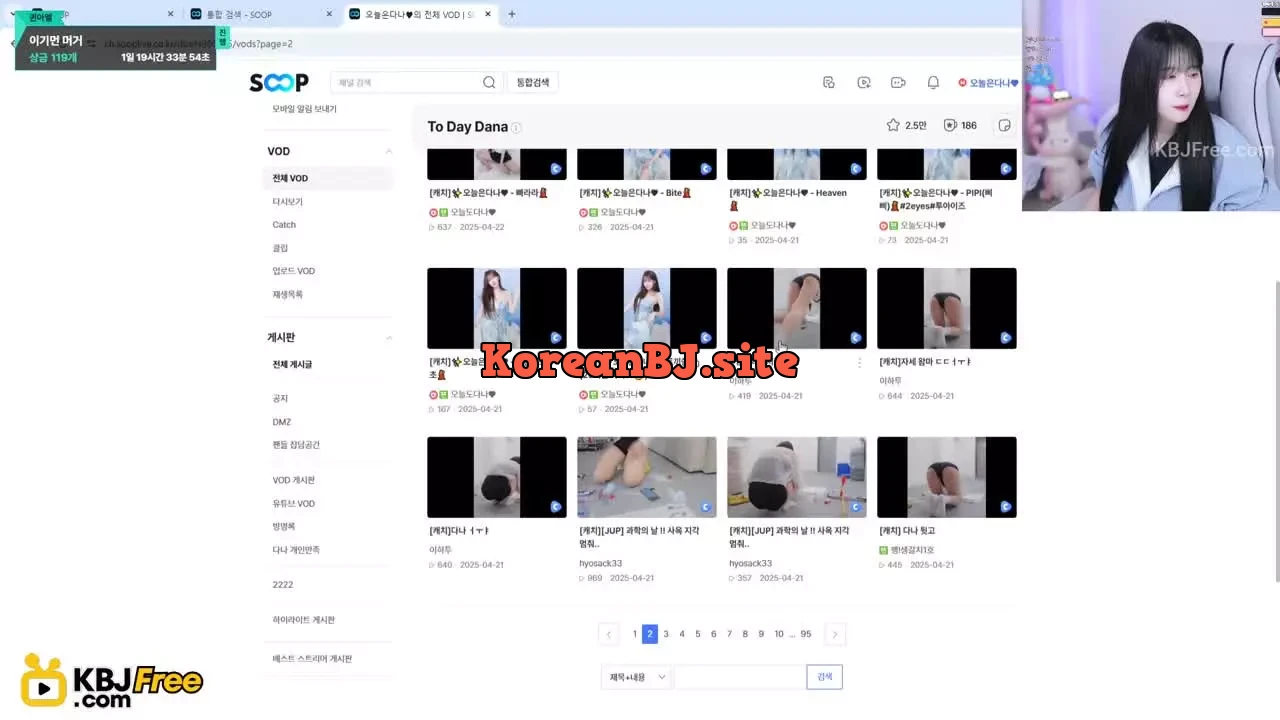Select 재생목록 in the sidebar
Screen dimensions: 1280x720
coord(287,294)
